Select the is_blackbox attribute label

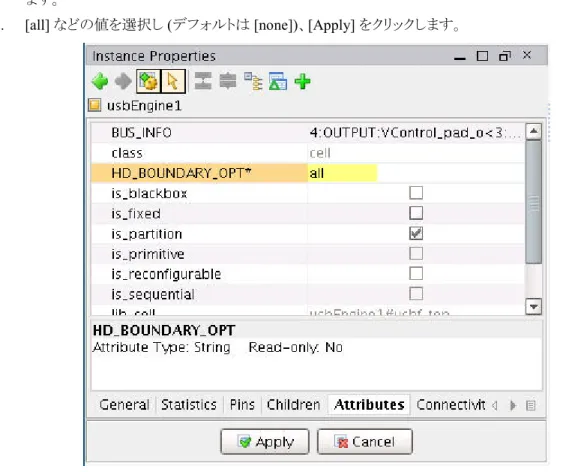(x=149, y=194)
